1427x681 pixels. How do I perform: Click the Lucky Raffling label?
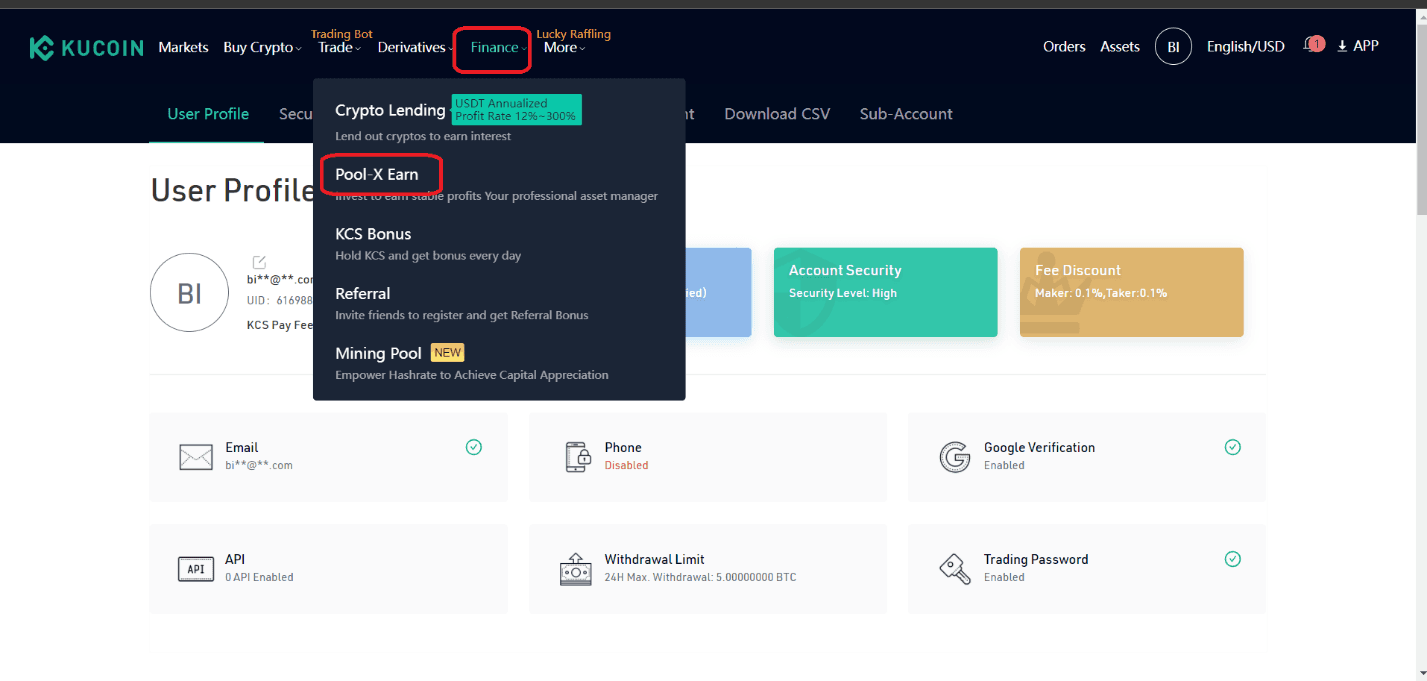(x=573, y=34)
